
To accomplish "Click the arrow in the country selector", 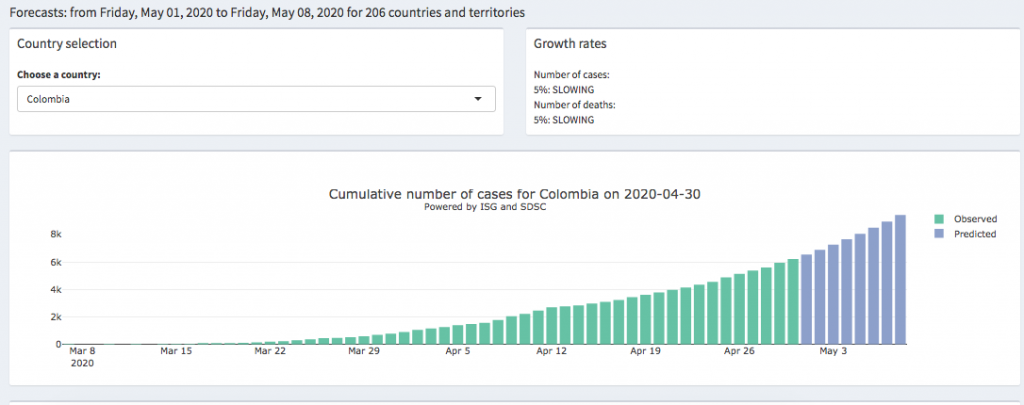I will pyautogui.click(x=478, y=99).
